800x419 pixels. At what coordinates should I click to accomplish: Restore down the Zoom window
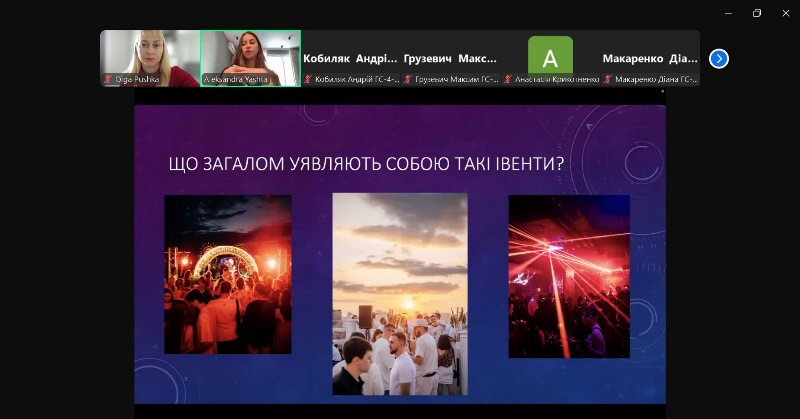(757, 13)
